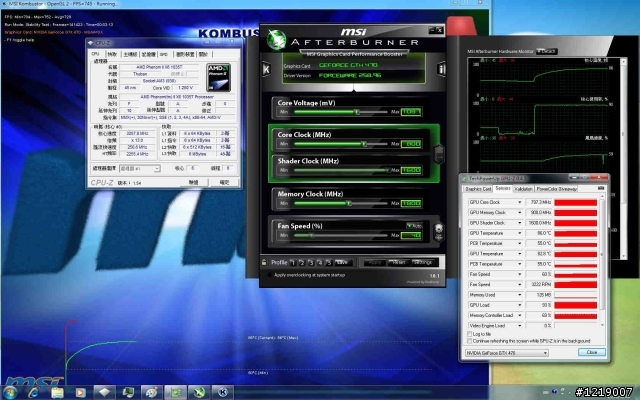The width and height of the screenshot is (640, 400).
Task: Click the Core Voltage slider handle
Action: click(357, 112)
